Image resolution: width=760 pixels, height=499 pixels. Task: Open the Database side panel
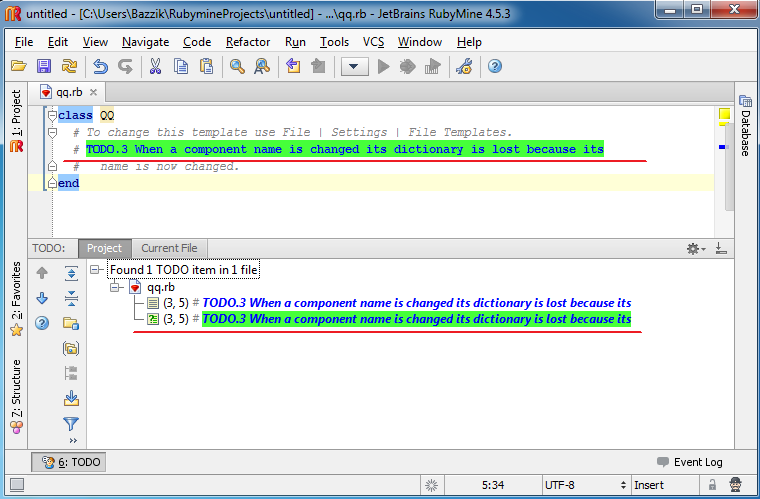745,126
